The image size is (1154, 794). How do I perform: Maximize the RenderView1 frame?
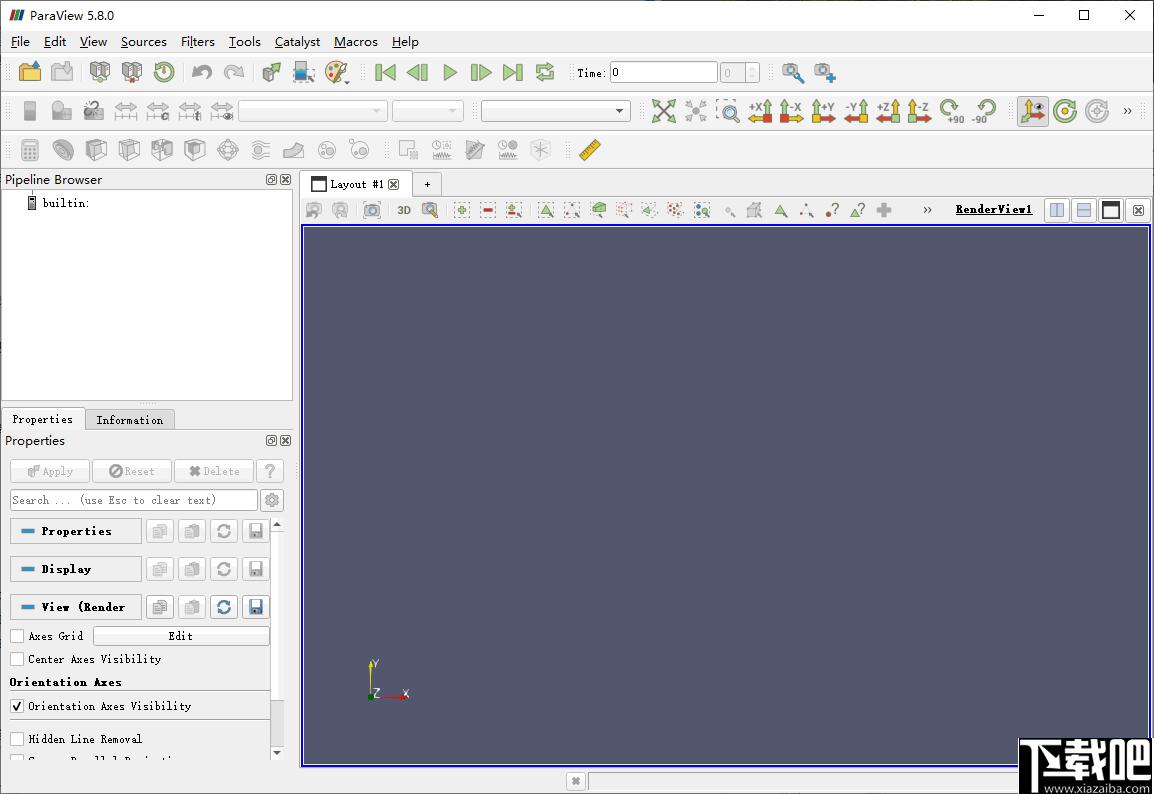click(1111, 210)
